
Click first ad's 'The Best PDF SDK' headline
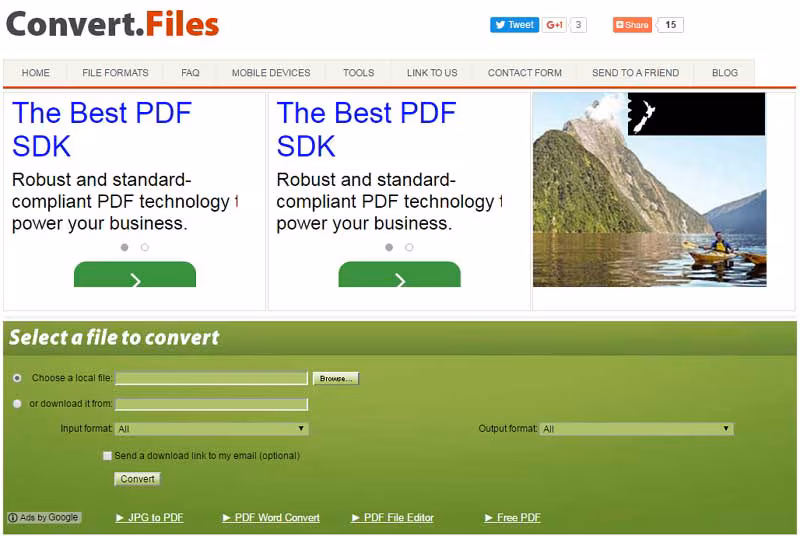click(102, 129)
